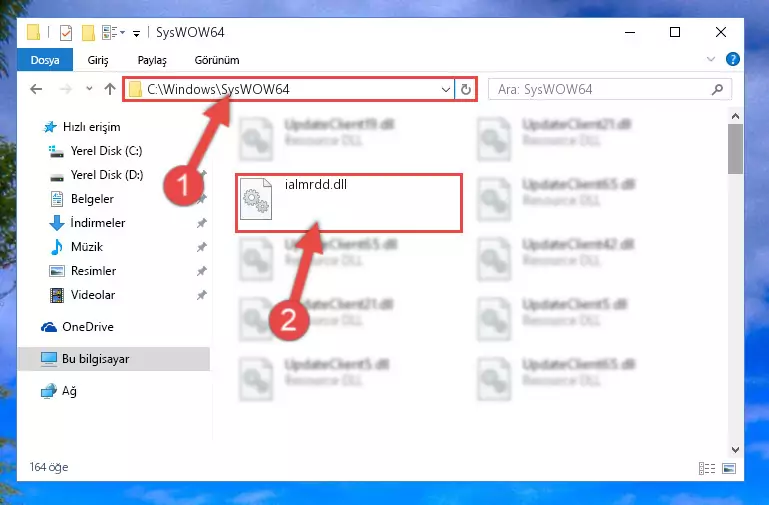The width and height of the screenshot is (769, 505).
Task: Click the search magnifier icon
Action: pos(717,89)
